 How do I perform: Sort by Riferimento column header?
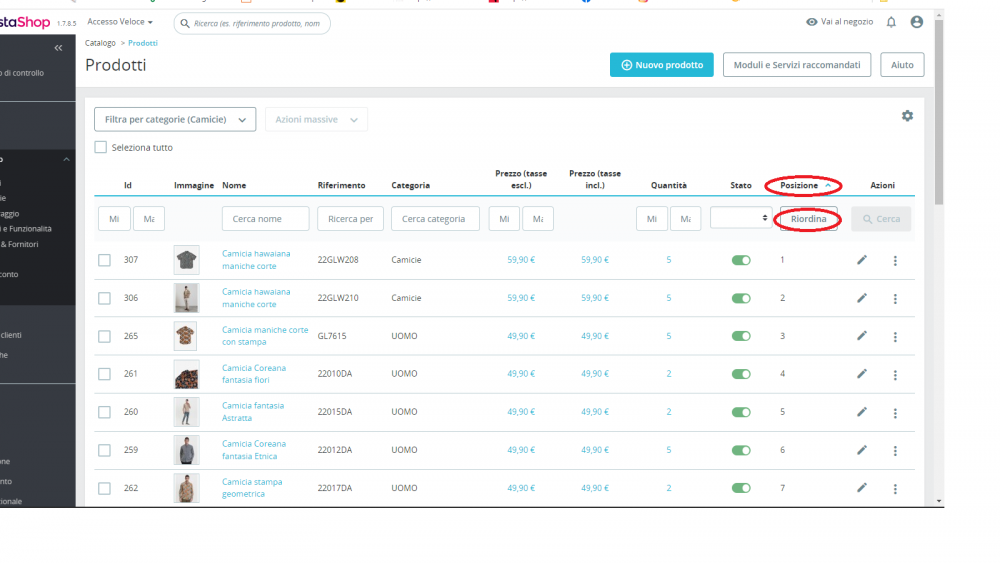tap(341, 186)
